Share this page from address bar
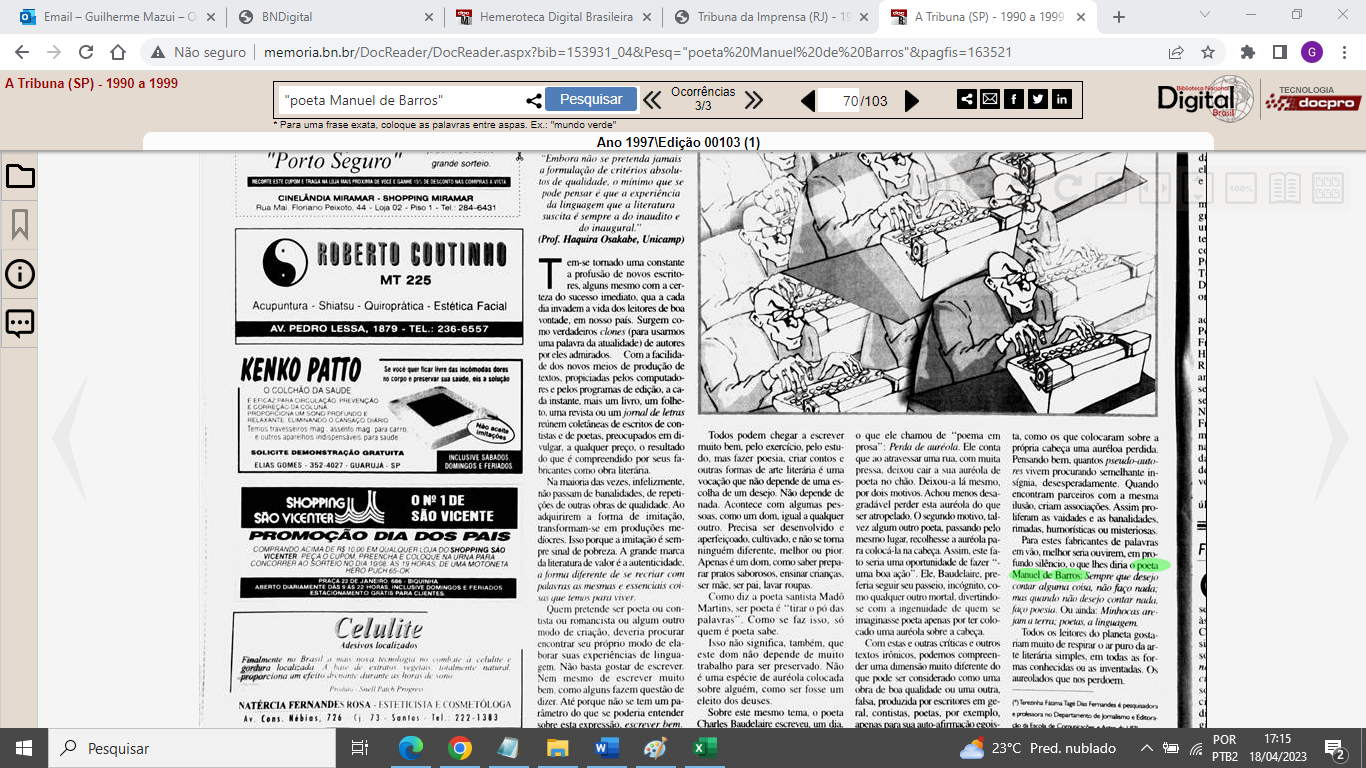This screenshot has width=1366, height=768. pyautogui.click(x=1176, y=52)
